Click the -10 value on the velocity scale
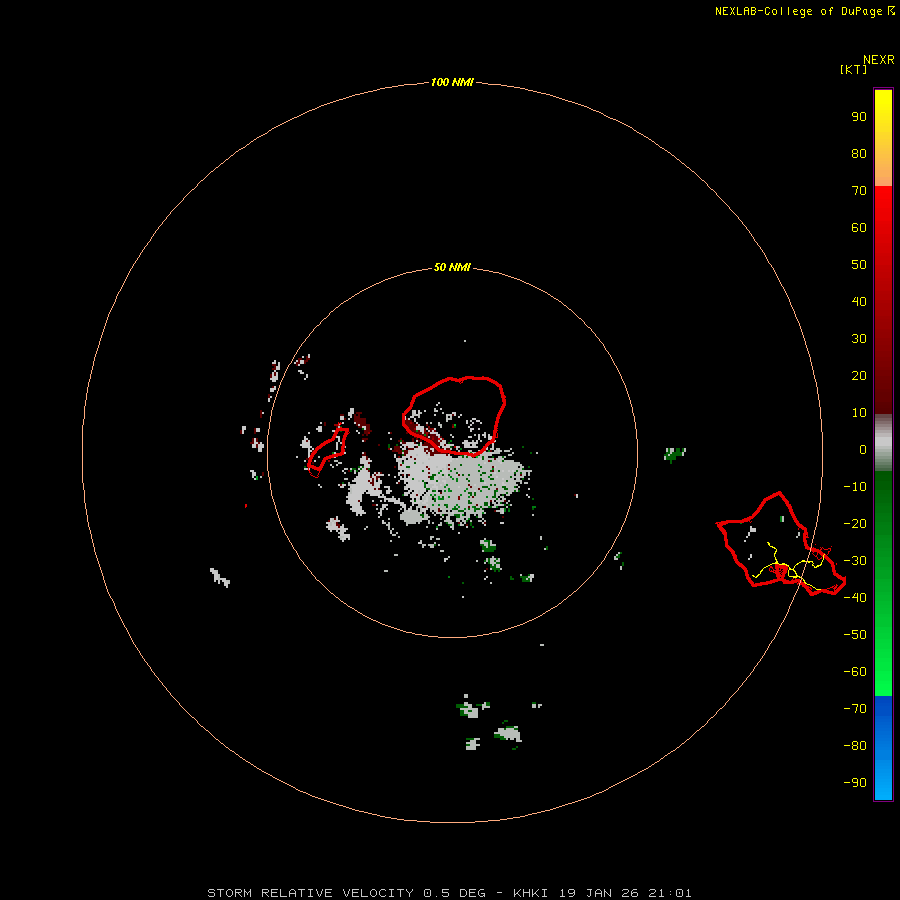The width and height of the screenshot is (900, 900). click(855, 487)
